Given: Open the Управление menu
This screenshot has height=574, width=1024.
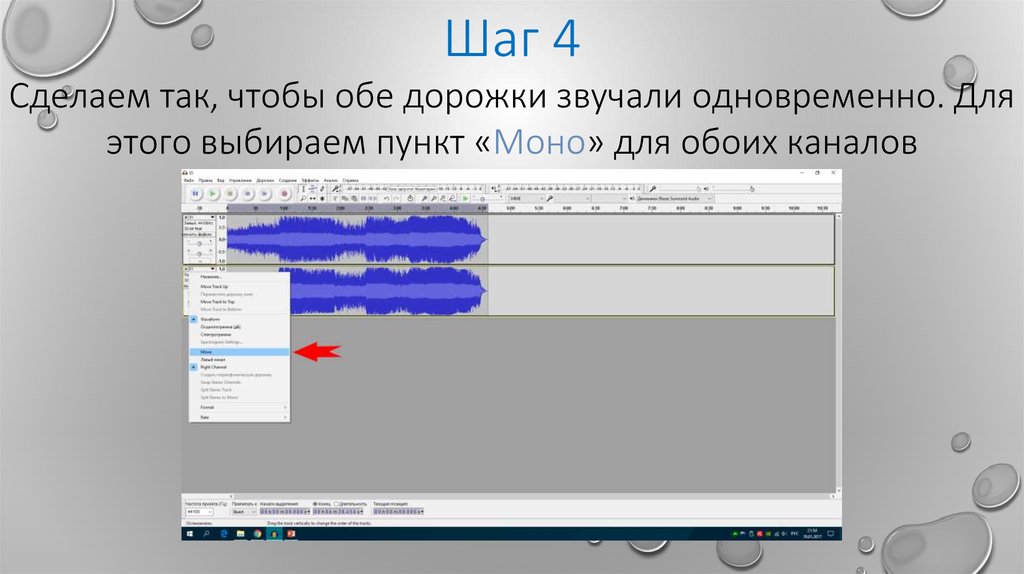Looking at the screenshot, I should [x=240, y=180].
